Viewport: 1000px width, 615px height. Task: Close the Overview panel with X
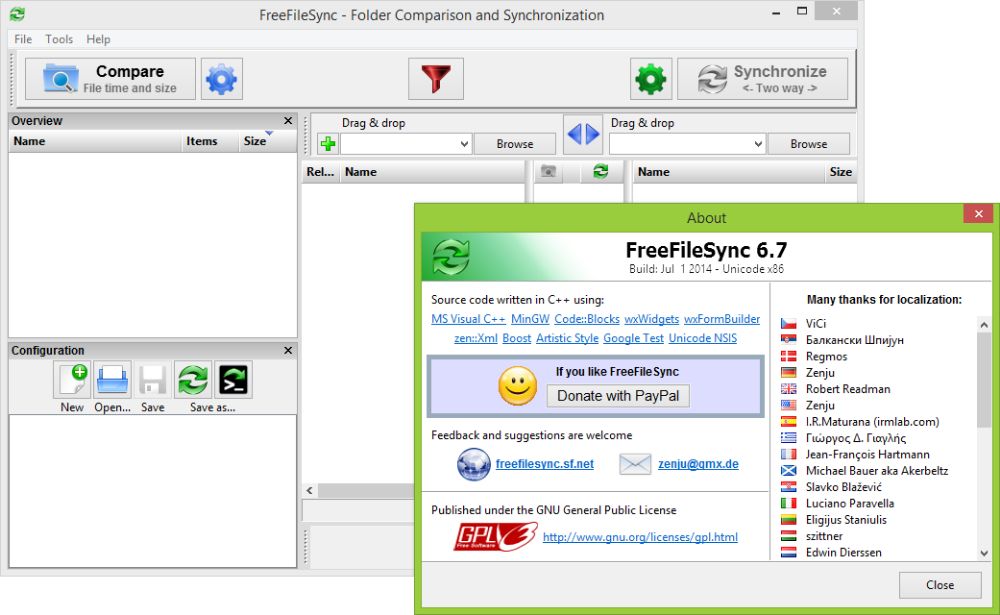coord(288,121)
